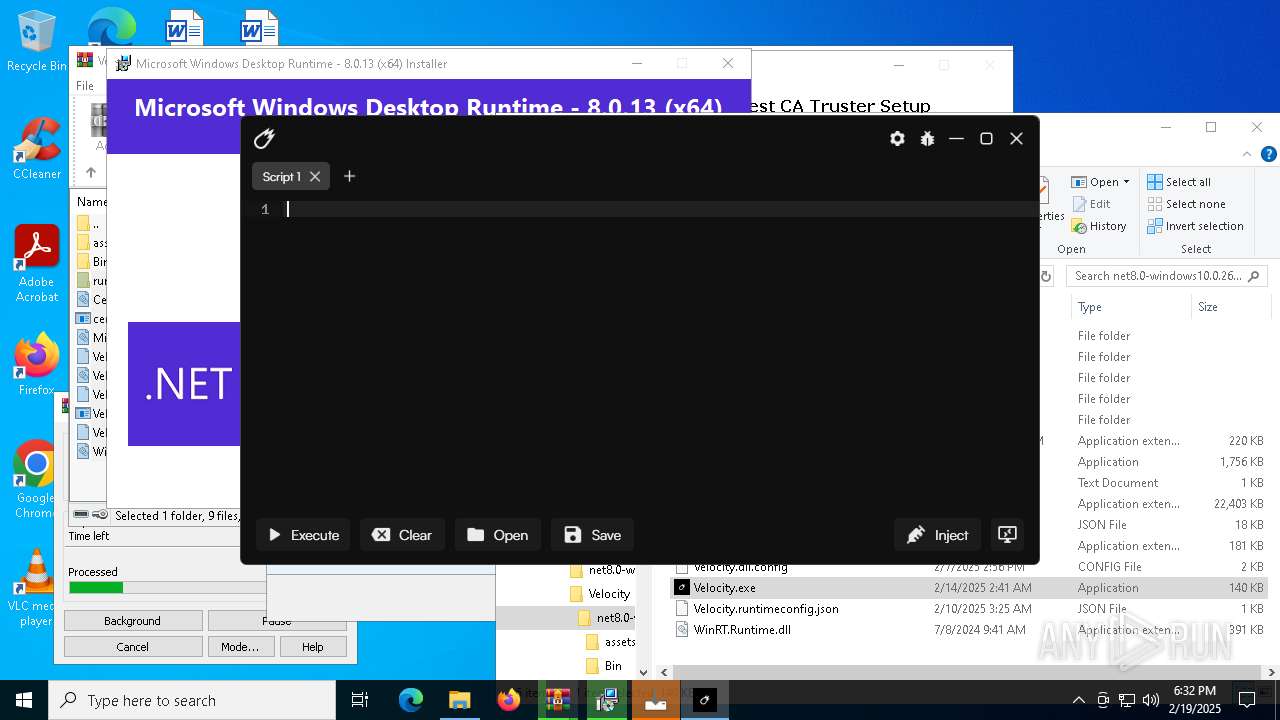
Task: Clear the script editor
Action: pos(402,535)
